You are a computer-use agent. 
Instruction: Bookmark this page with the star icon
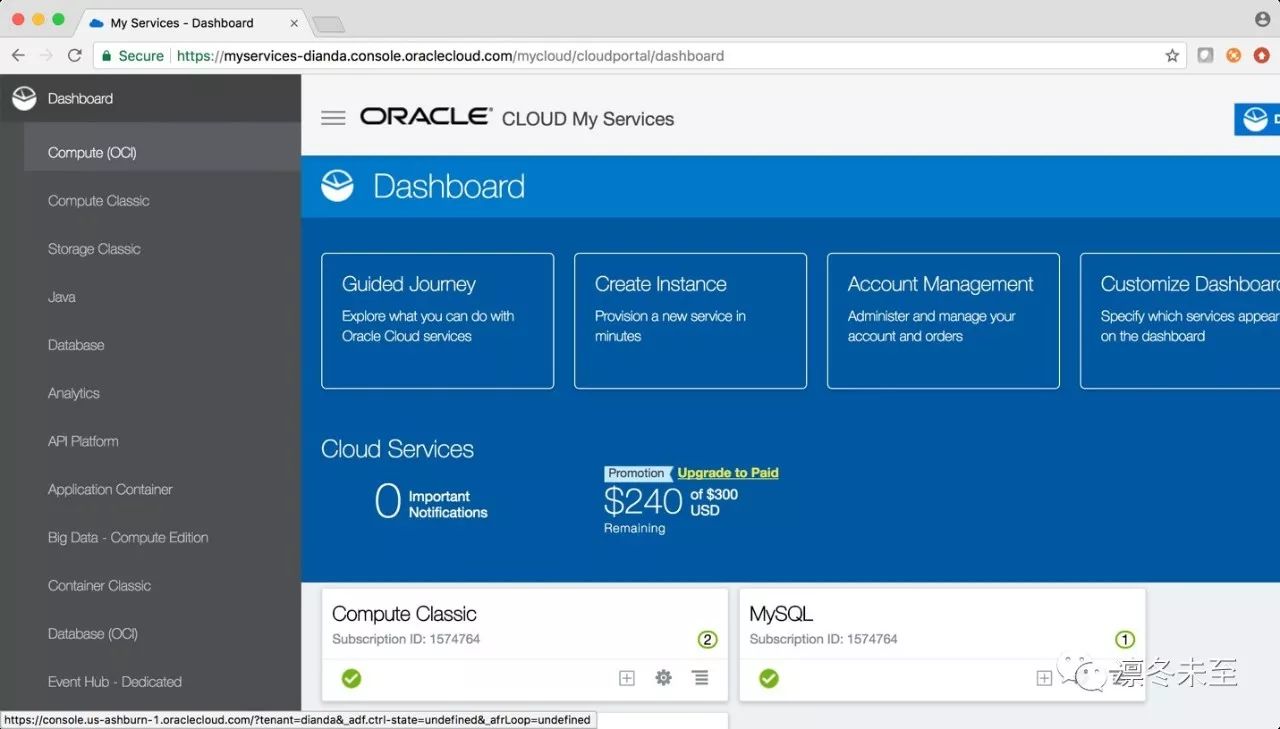1172,56
